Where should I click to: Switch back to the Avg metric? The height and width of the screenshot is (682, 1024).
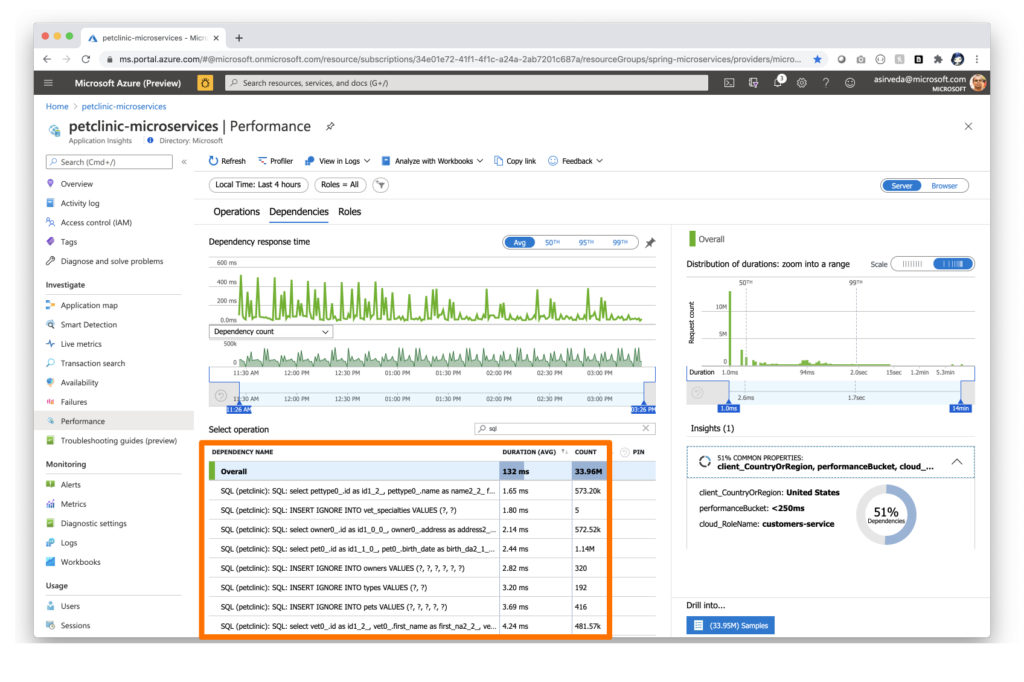pyautogui.click(x=520, y=242)
